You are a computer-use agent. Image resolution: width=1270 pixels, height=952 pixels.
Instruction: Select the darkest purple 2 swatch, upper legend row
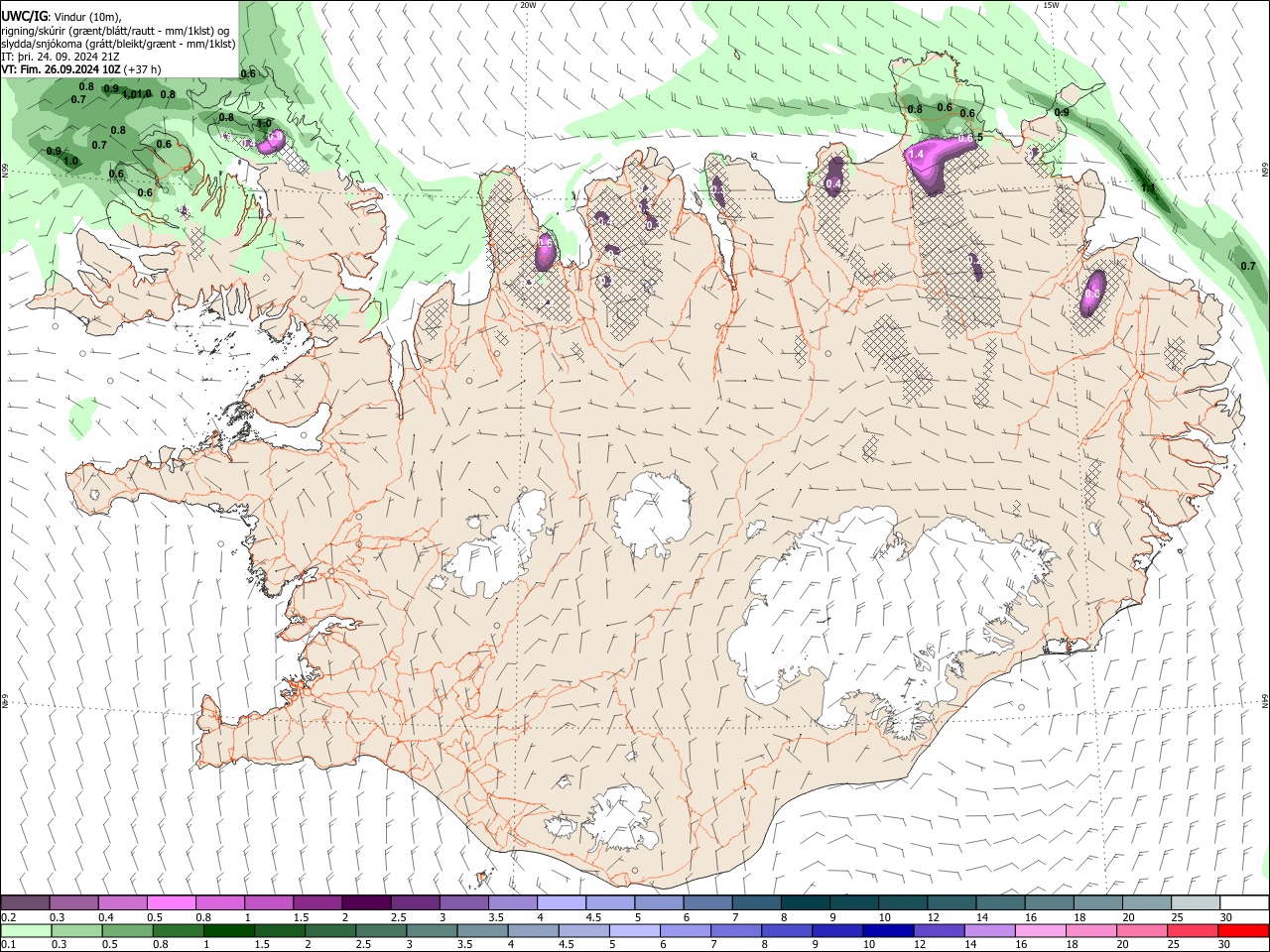[365, 903]
